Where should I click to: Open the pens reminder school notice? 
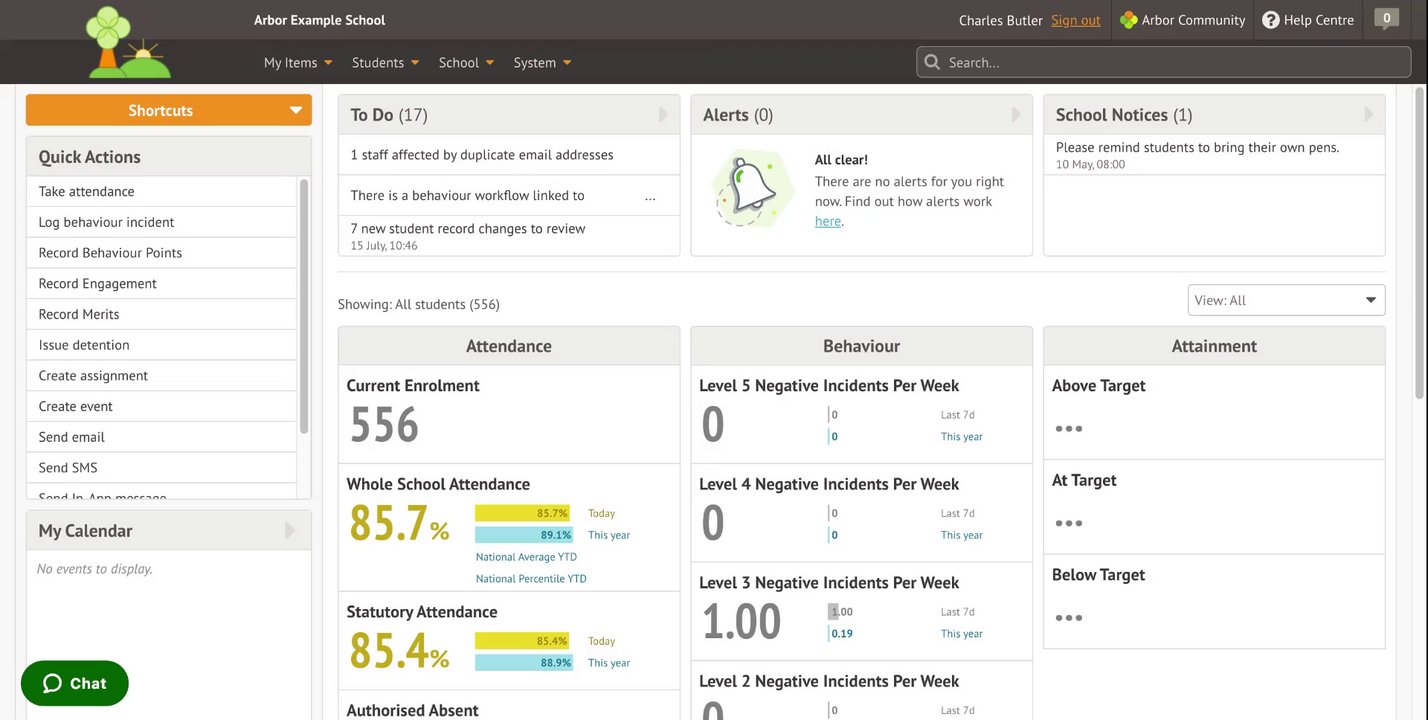1214,155
